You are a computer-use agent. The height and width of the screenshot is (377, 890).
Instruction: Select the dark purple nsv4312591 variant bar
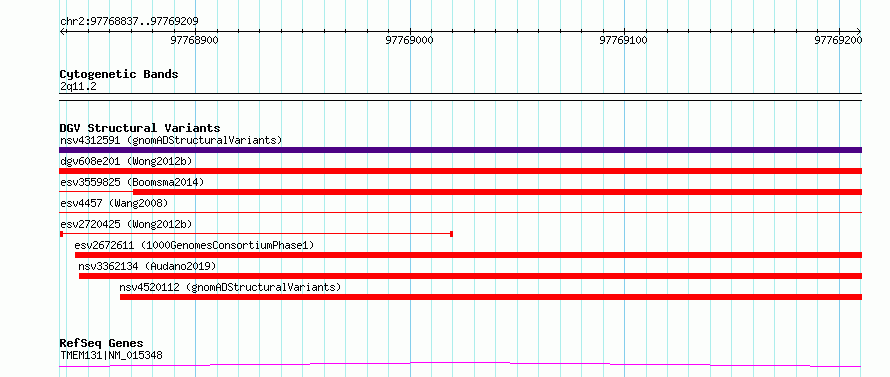460,150
